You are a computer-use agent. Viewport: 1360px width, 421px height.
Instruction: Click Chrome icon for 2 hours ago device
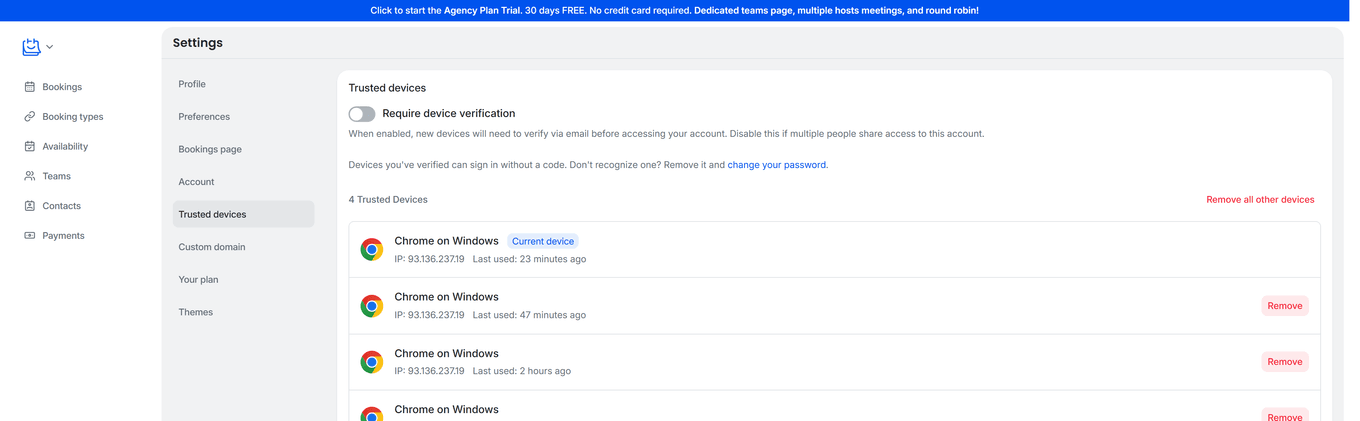click(372, 362)
